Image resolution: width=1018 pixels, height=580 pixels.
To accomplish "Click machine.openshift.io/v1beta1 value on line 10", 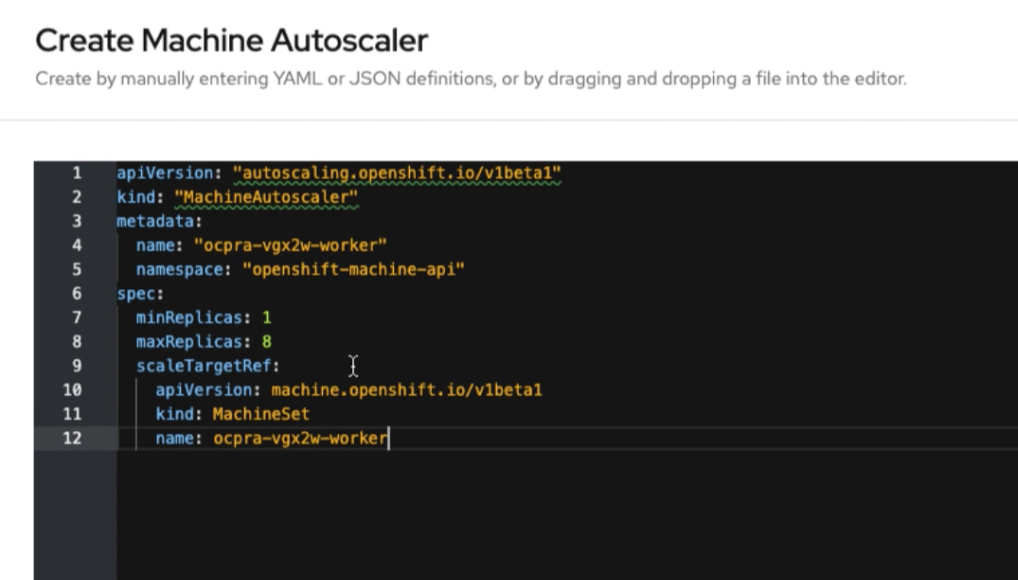I will [406, 390].
